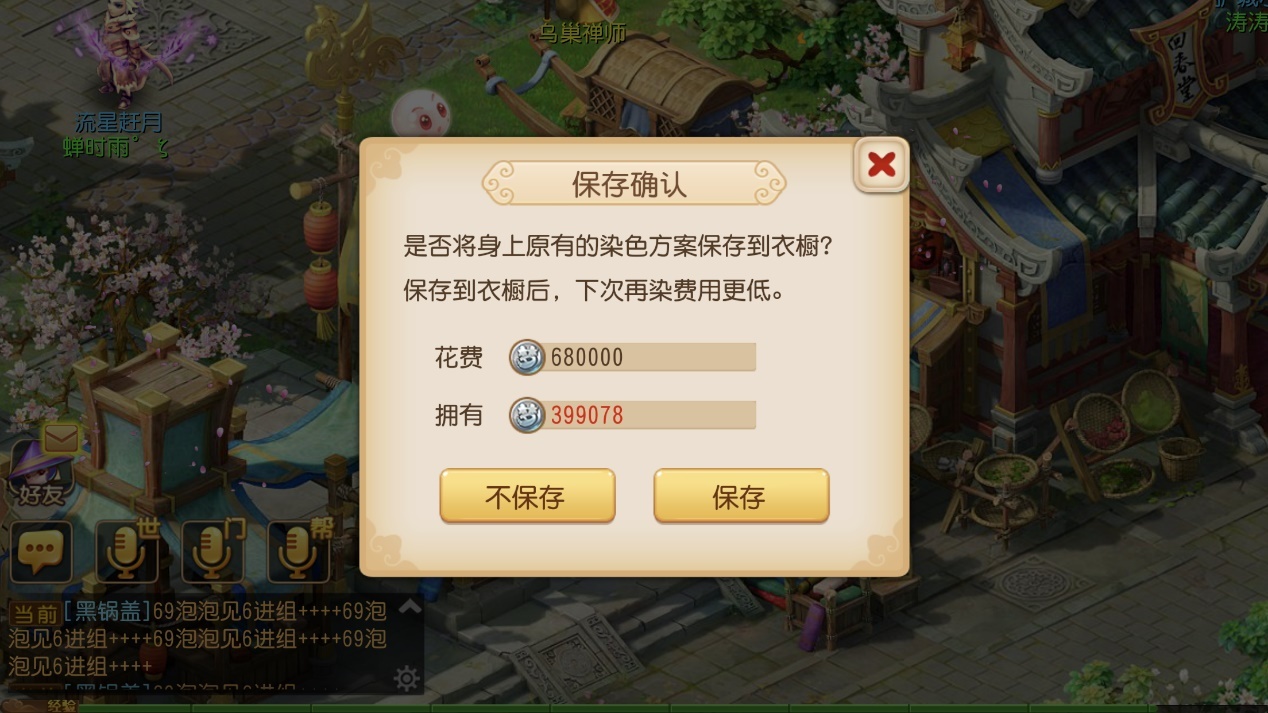Open chat settings gear icon

tap(407, 680)
